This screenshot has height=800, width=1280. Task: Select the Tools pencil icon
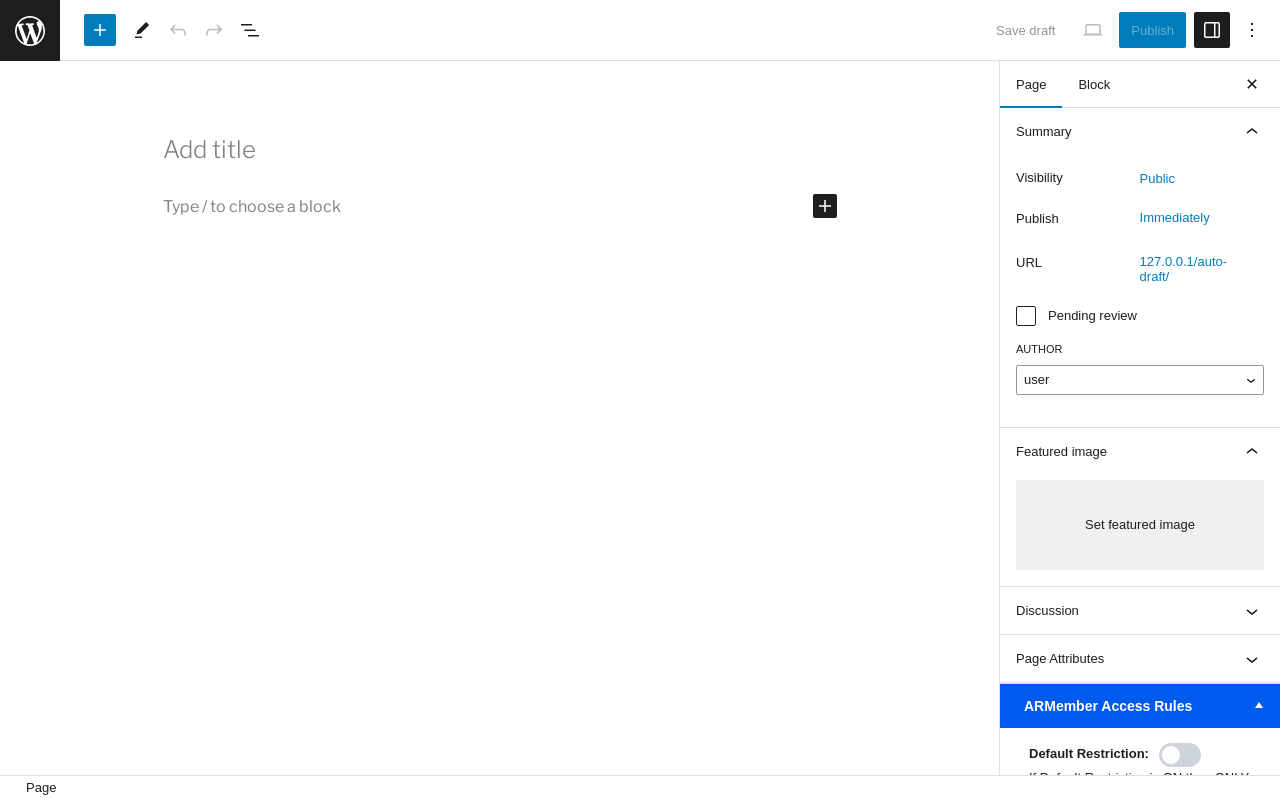point(142,30)
